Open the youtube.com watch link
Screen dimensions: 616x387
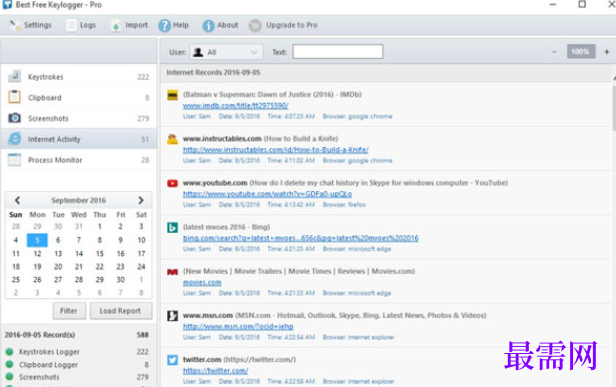(267, 194)
